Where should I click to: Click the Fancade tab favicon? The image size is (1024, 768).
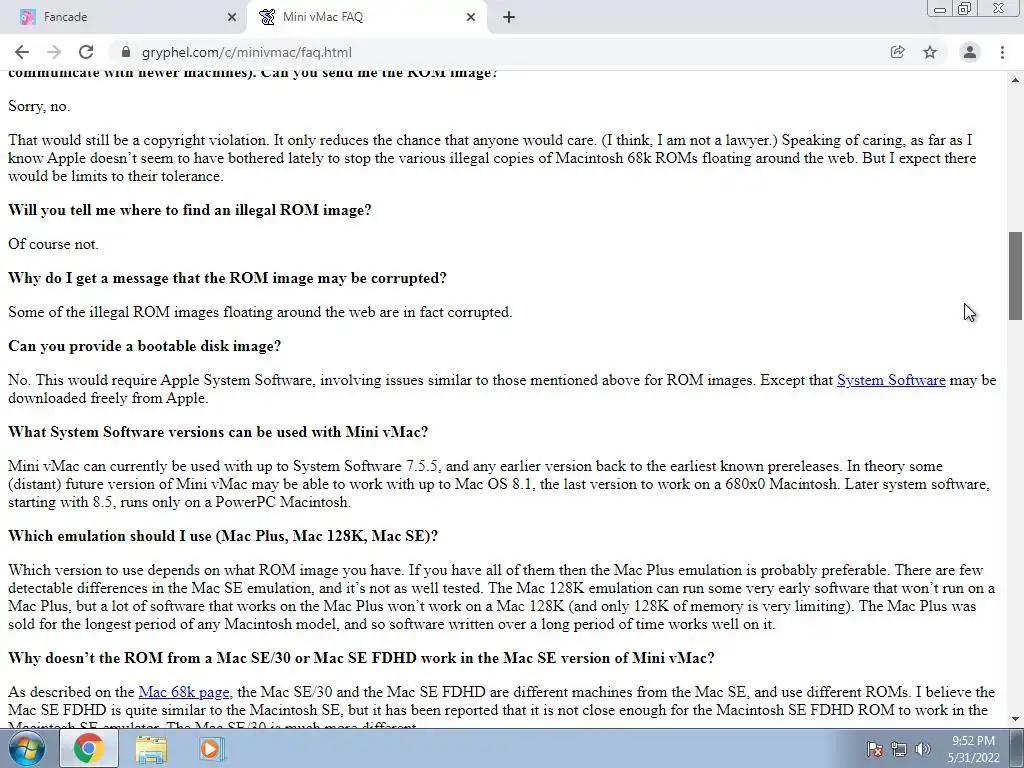27,17
